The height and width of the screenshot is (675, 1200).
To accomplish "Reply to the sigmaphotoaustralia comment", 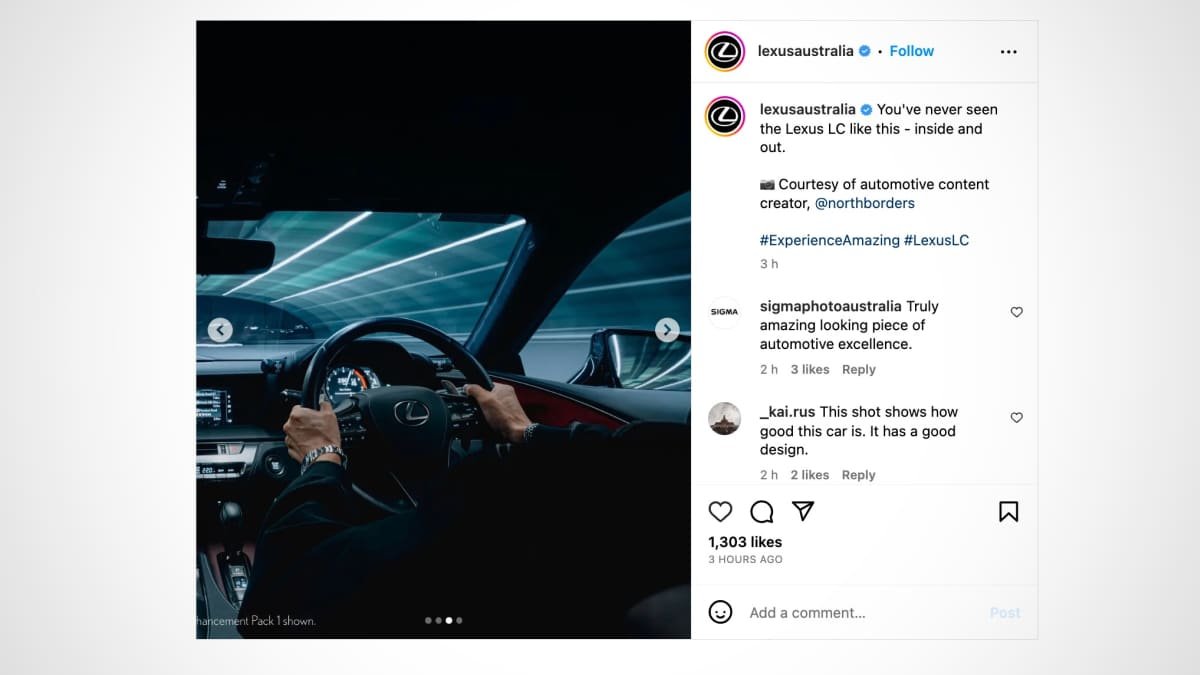I will click(858, 369).
